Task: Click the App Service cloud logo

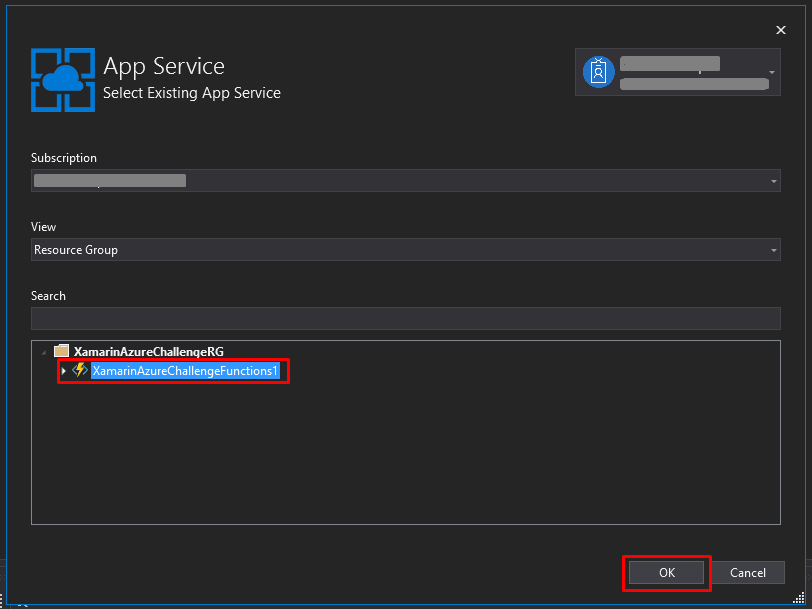Action: click(63, 80)
